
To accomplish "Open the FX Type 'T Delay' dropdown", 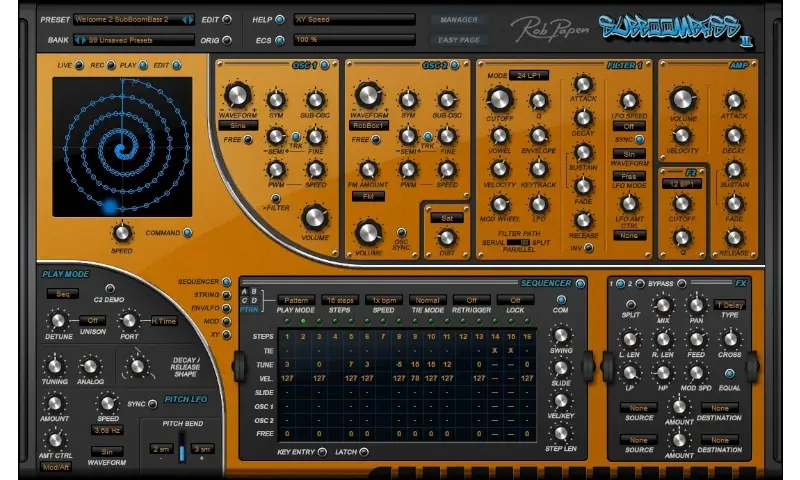I will (729, 304).
